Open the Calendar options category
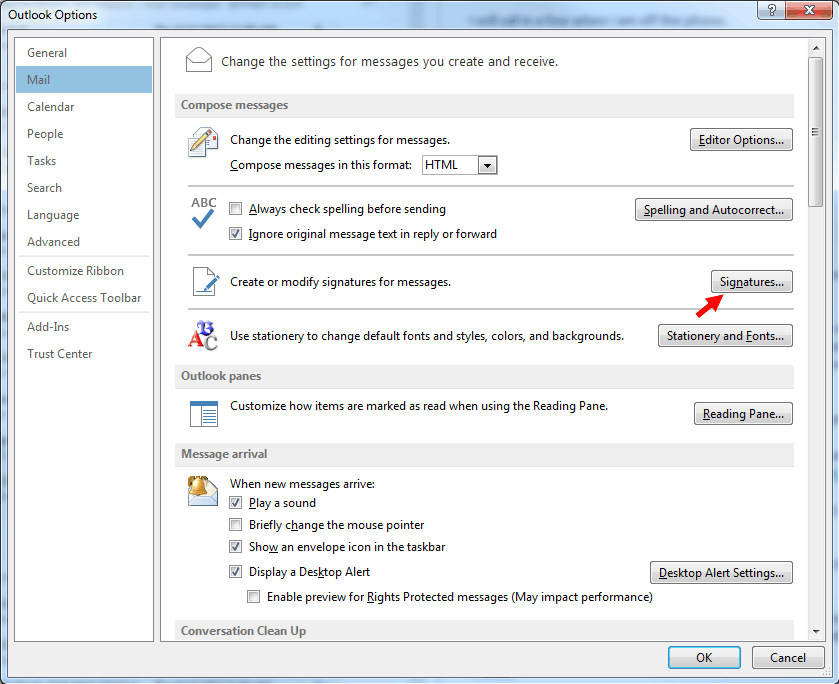 click(x=84, y=107)
